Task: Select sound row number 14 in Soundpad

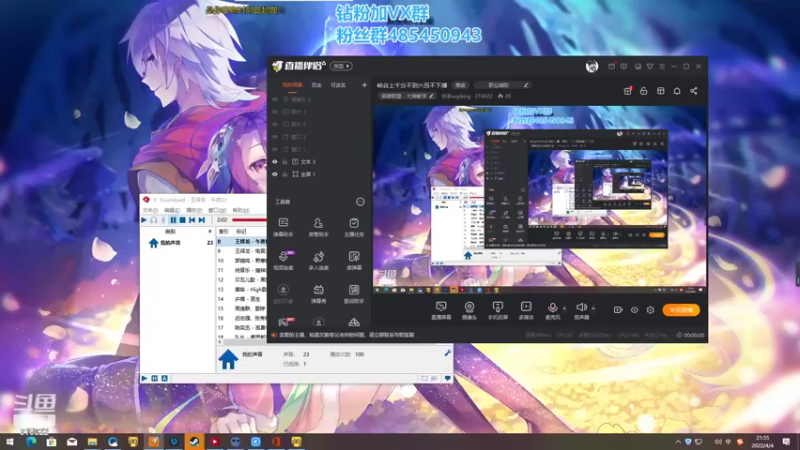Action: click(242, 299)
